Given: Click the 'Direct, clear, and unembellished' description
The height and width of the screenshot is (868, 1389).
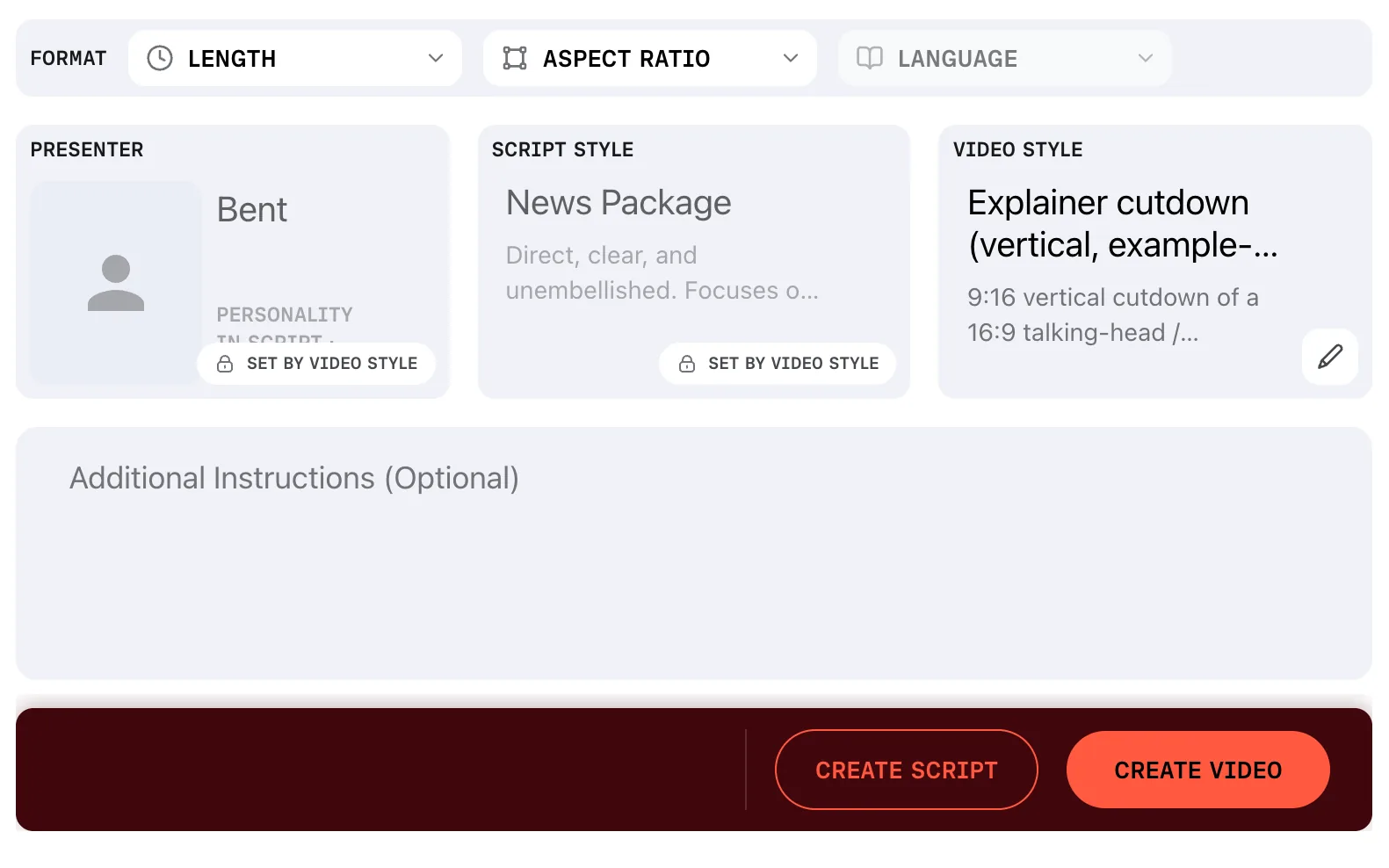Looking at the screenshot, I should 662,272.
